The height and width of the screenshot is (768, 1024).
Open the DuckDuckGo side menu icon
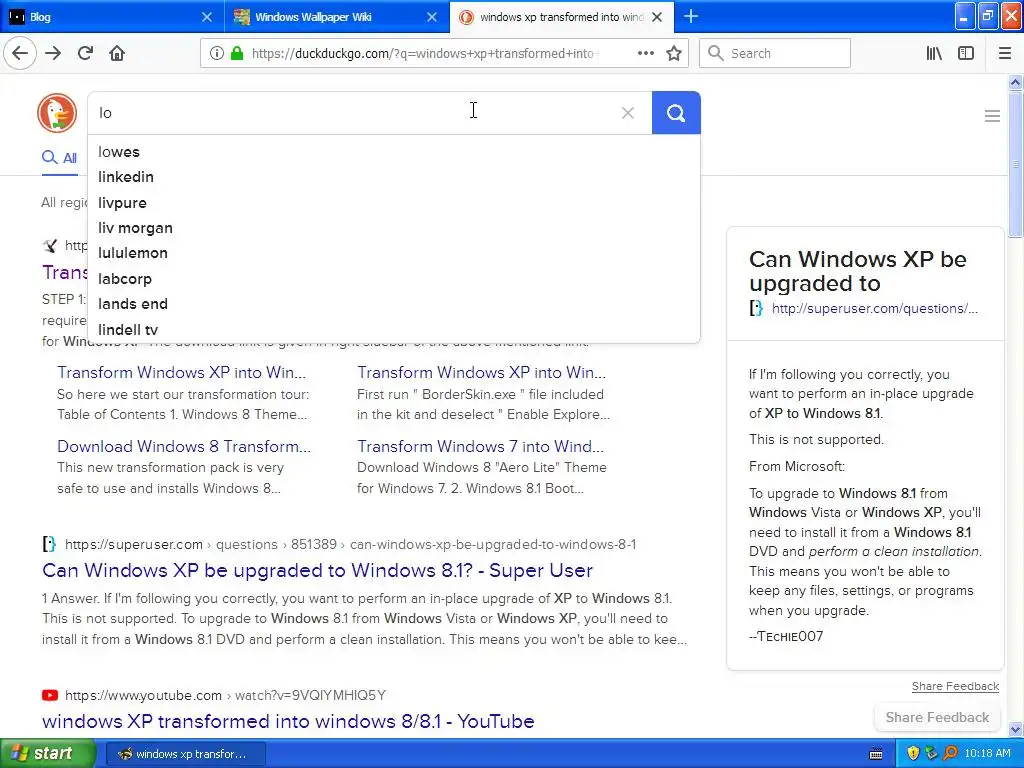pyautogui.click(x=992, y=116)
